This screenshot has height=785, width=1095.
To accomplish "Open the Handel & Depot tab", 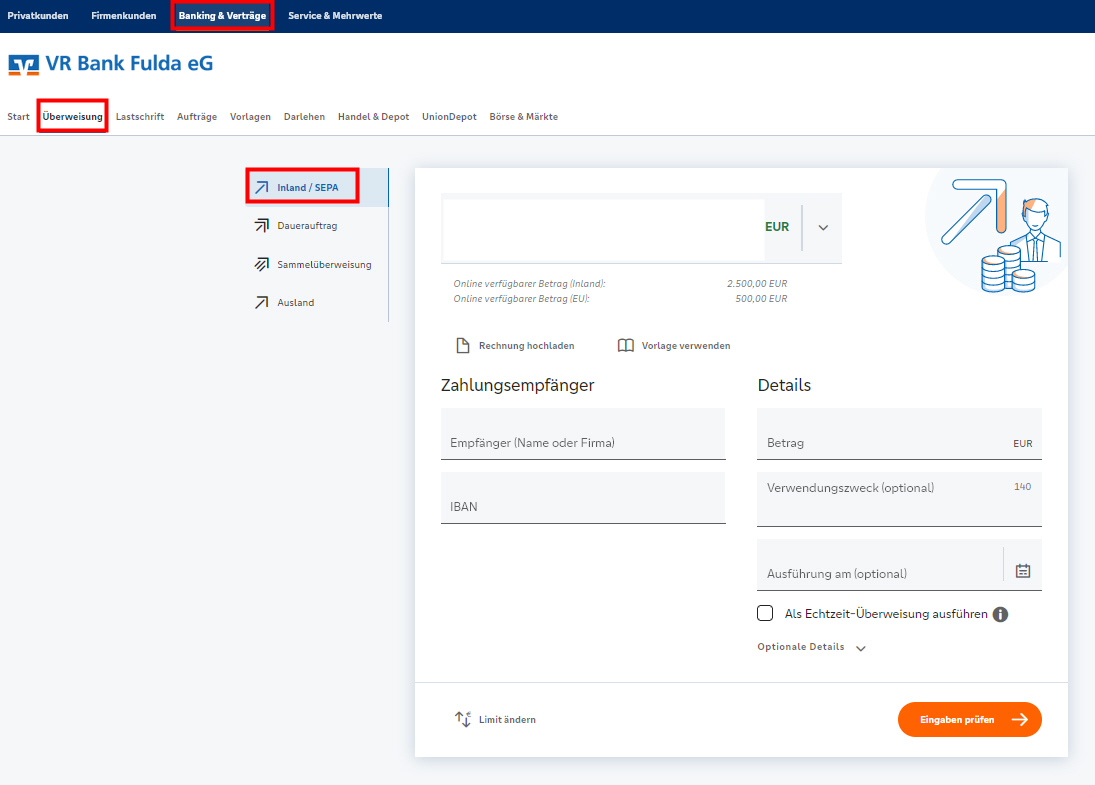I will tap(374, 117).
